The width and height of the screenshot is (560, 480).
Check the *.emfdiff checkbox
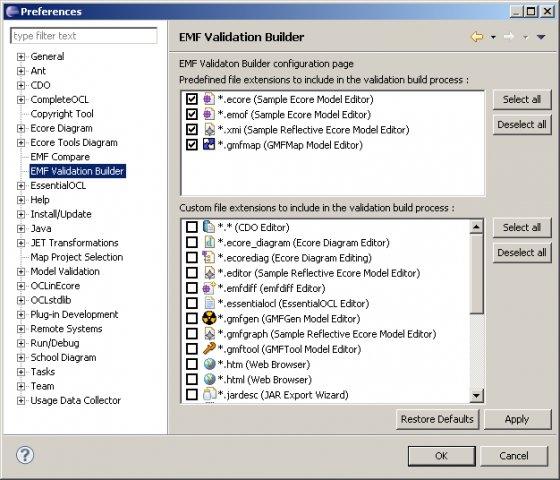tap(192, 288)
